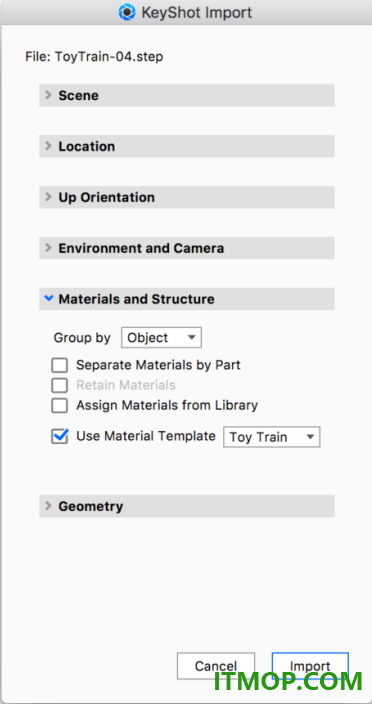The height and width of the screenshot is (704, 372).
Task: Click the Geometry section disclosure arrow
Action: coord(48,506)
